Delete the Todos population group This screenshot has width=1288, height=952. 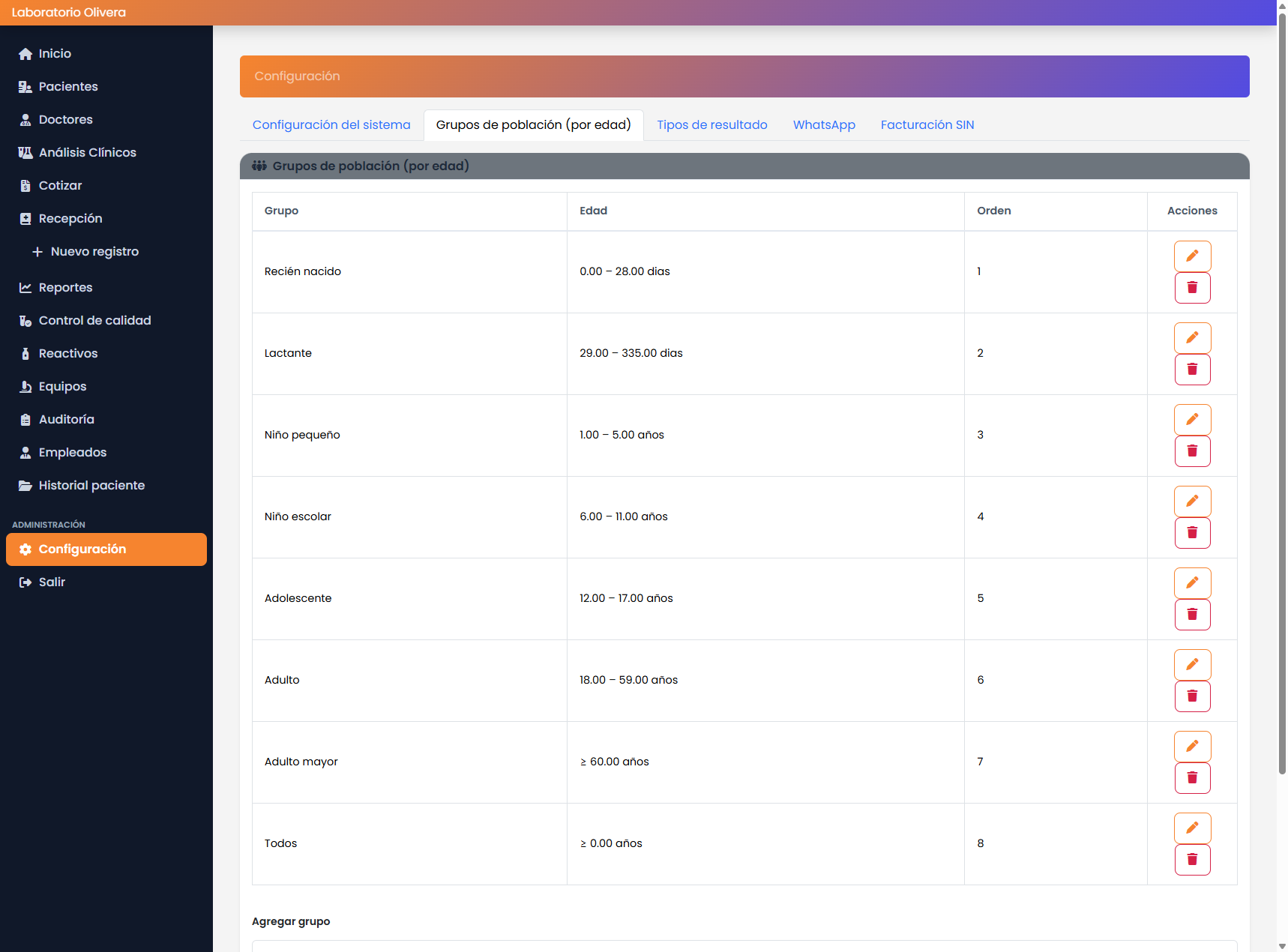pyautogui.click(x=1192, y=860)
